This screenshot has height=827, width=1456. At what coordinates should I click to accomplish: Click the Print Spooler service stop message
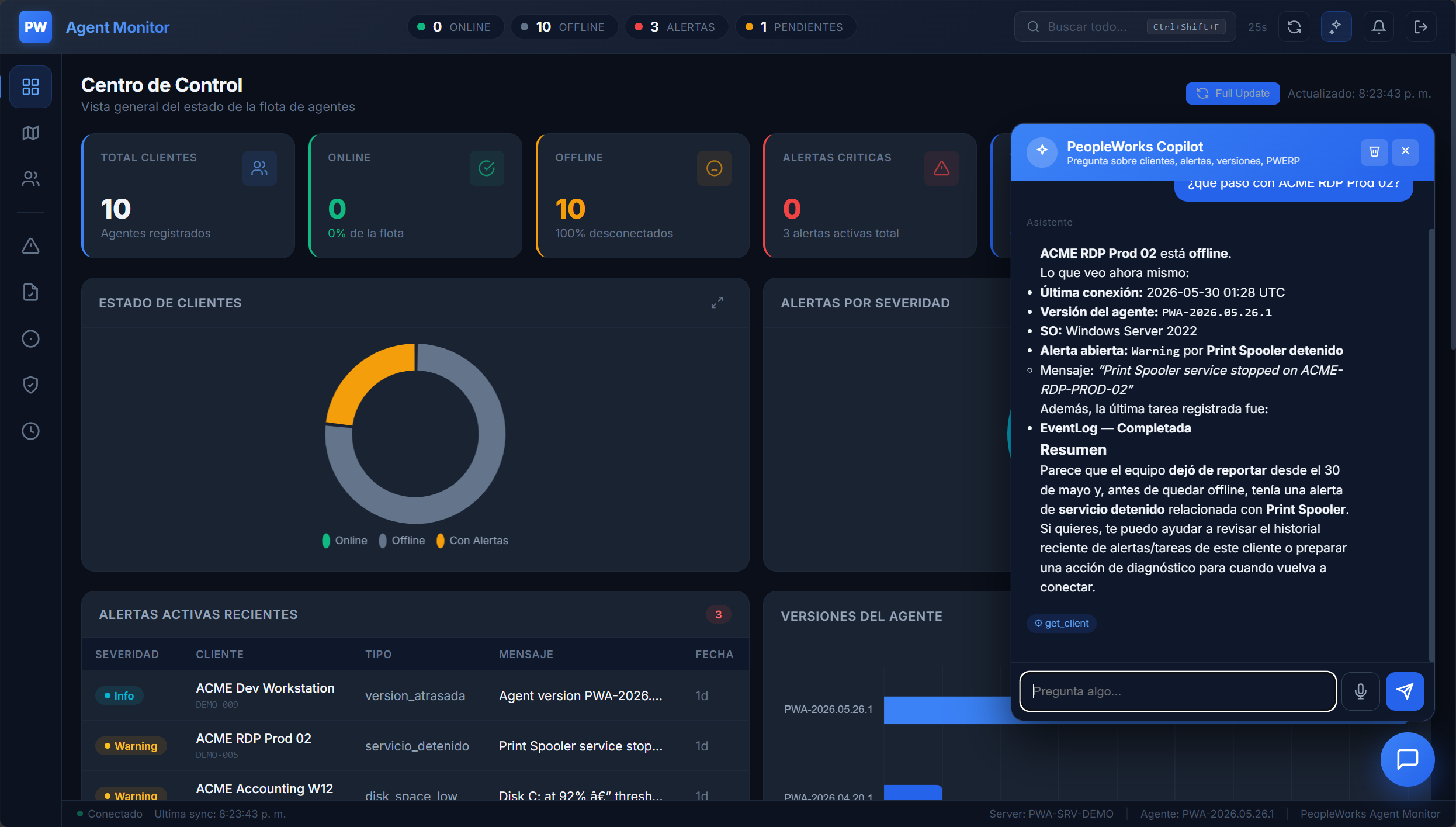click(x=581, y=746)
